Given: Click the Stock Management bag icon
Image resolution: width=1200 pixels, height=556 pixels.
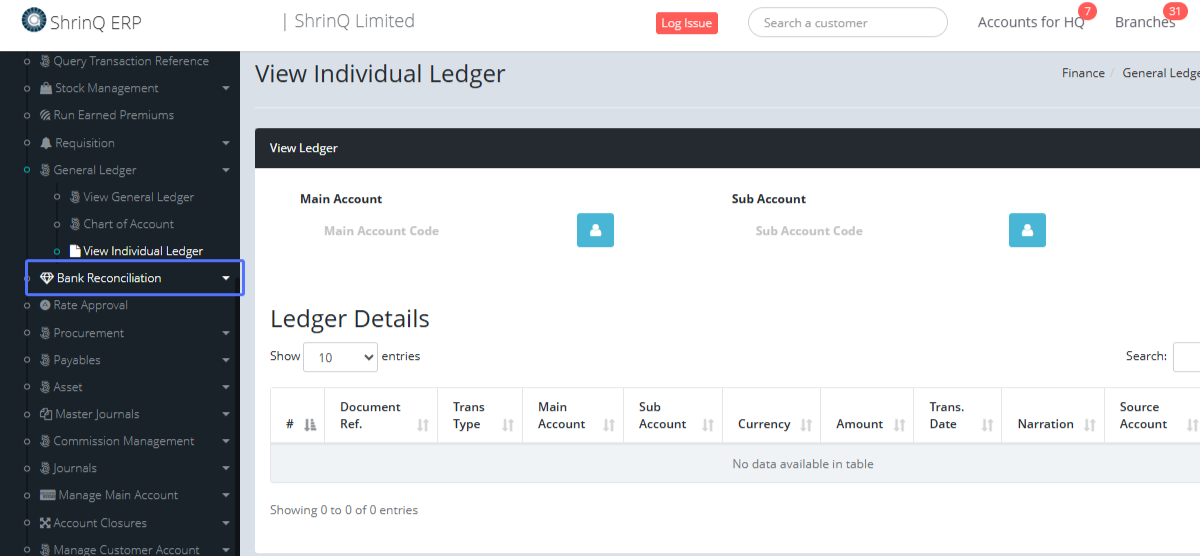Looking at the screenshot, I should click(46, 88).
